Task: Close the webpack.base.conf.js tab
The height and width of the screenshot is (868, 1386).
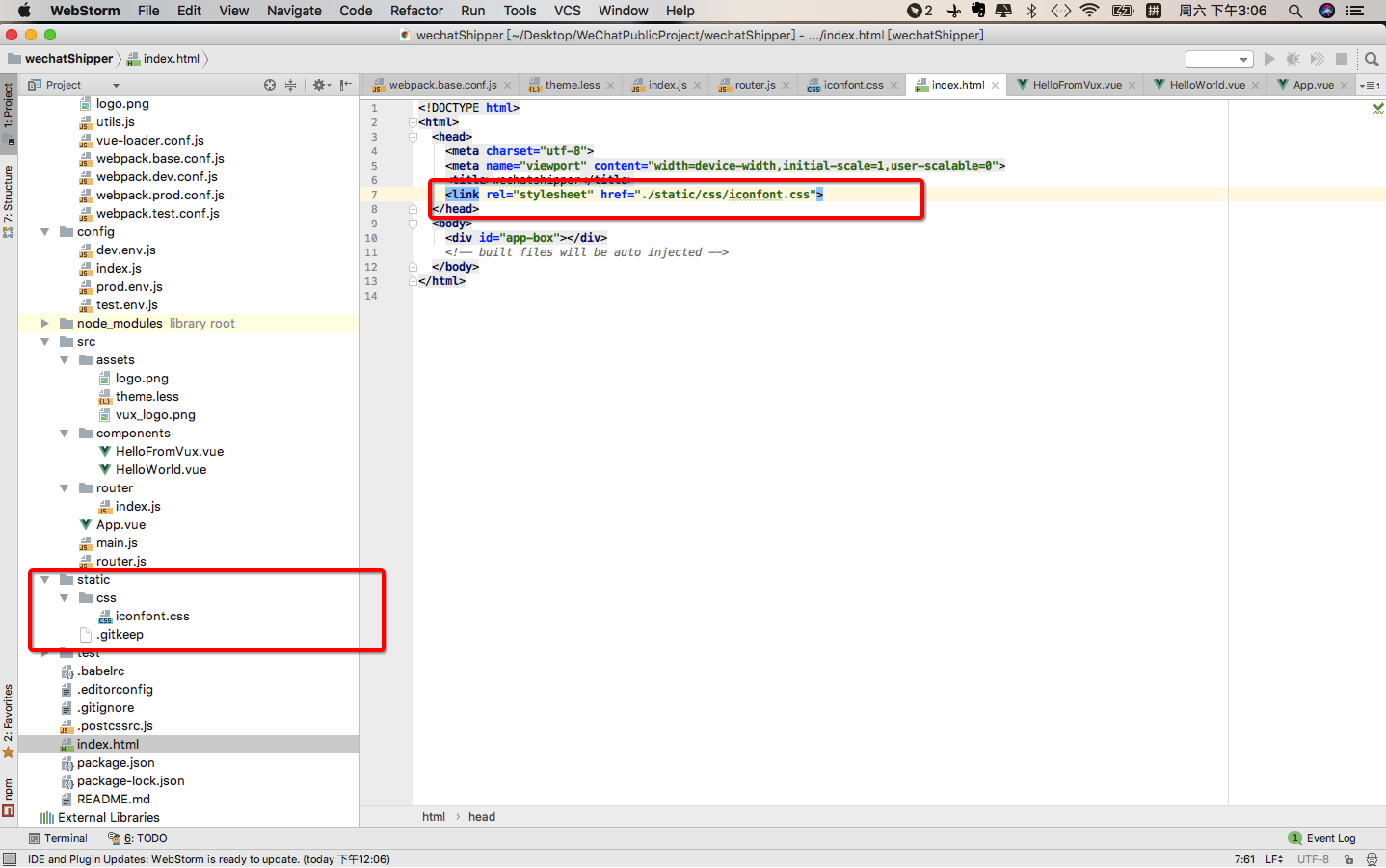Action: pos(508,86)
